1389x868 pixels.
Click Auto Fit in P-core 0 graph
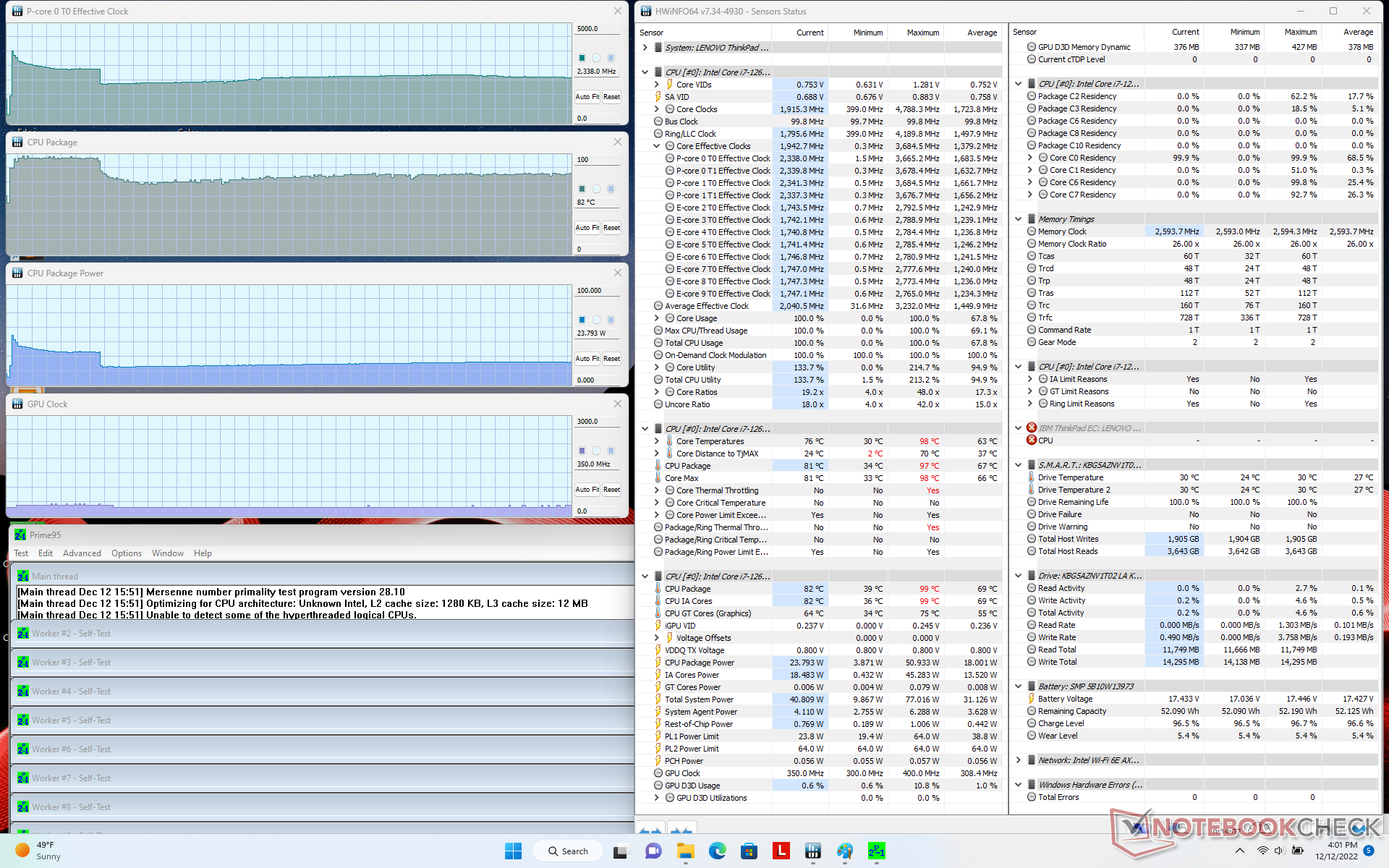(x=587, y=97)
